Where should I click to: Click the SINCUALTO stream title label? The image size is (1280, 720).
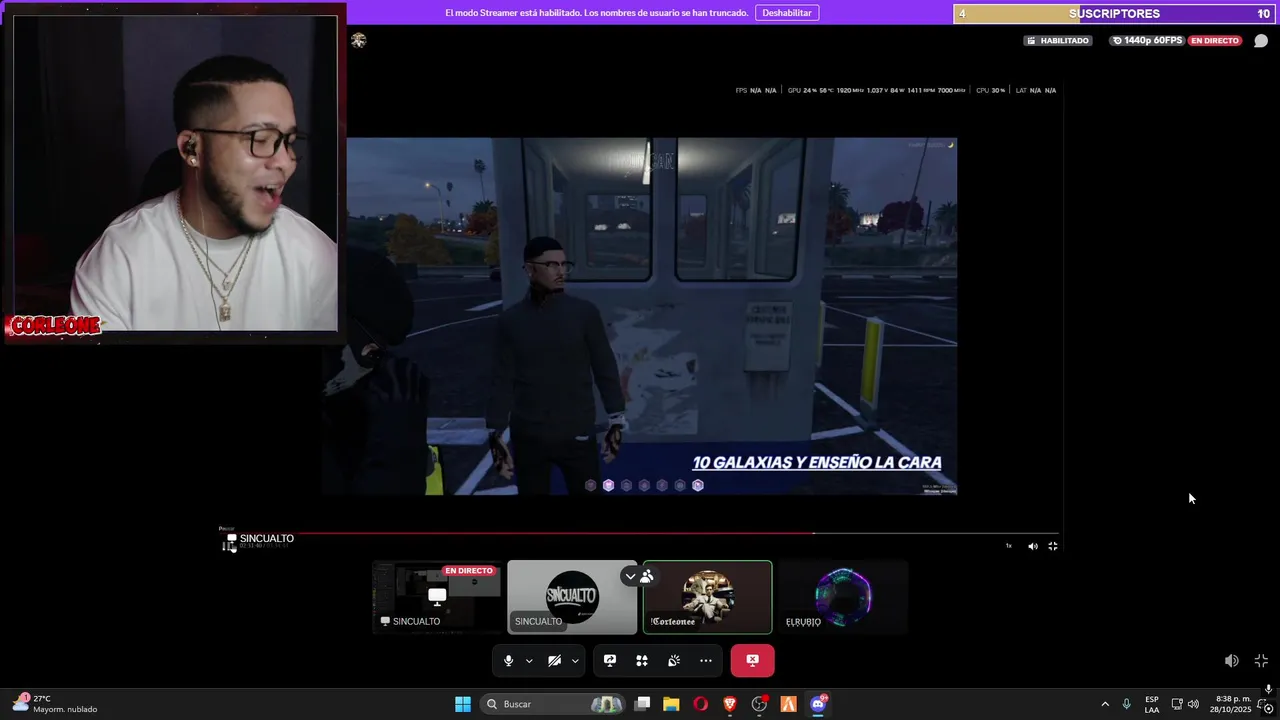pos(266,538)
